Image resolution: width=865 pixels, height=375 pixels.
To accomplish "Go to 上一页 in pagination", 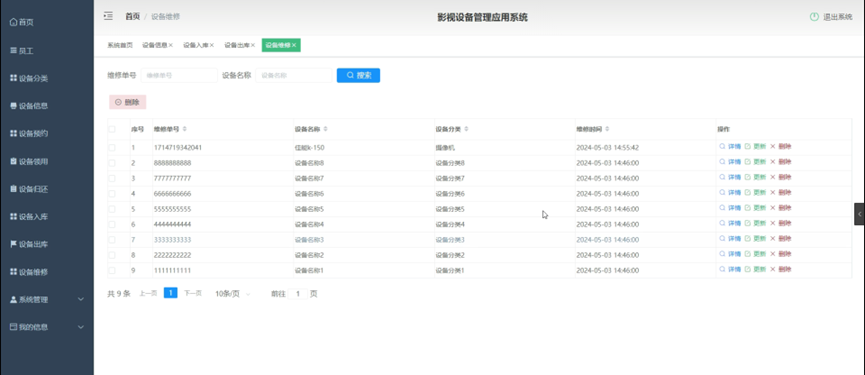I will 148,293.
